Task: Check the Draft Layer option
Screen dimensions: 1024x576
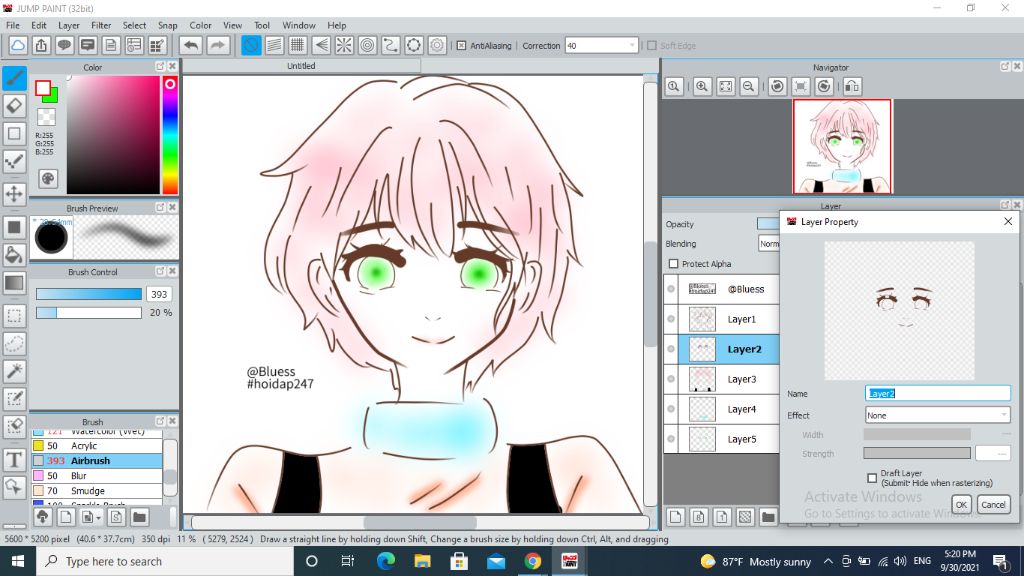Action: 872,478
